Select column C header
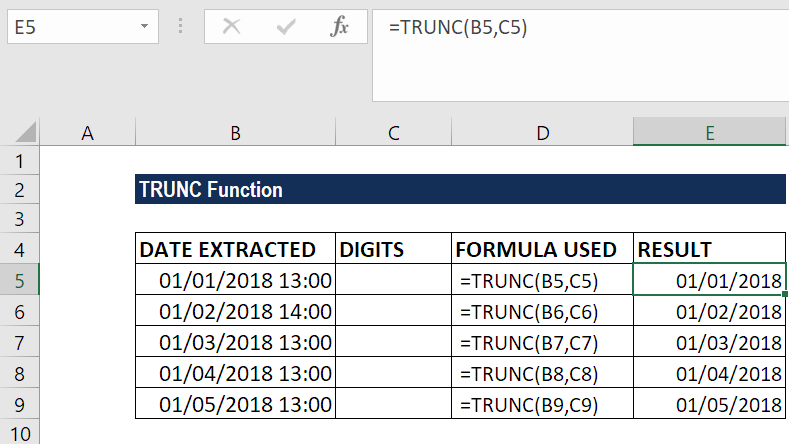Image resolution: width=789 pixels, height=444 pixels. pyautogui.click(x=393, y=133)
